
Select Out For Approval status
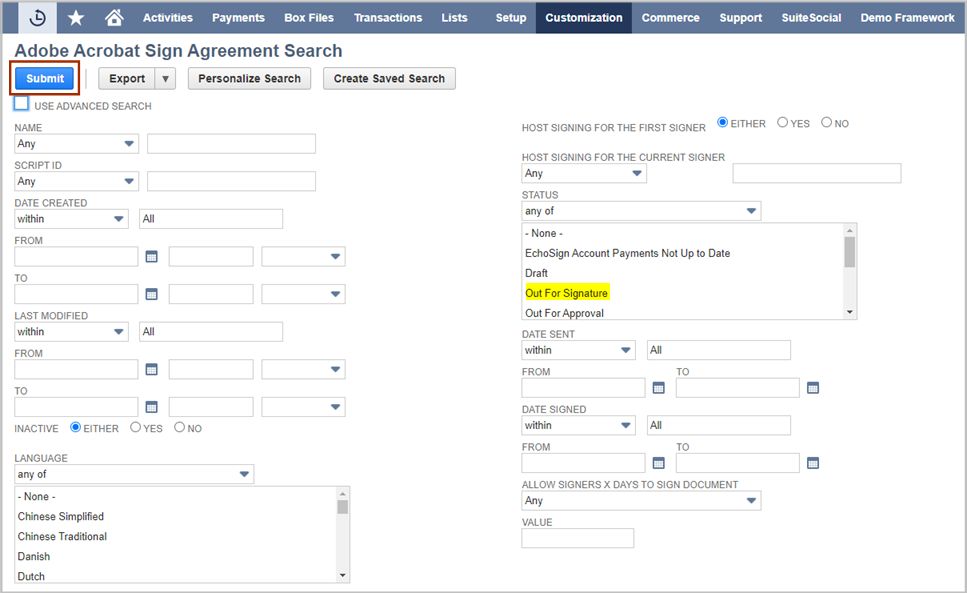pos(564,313)
